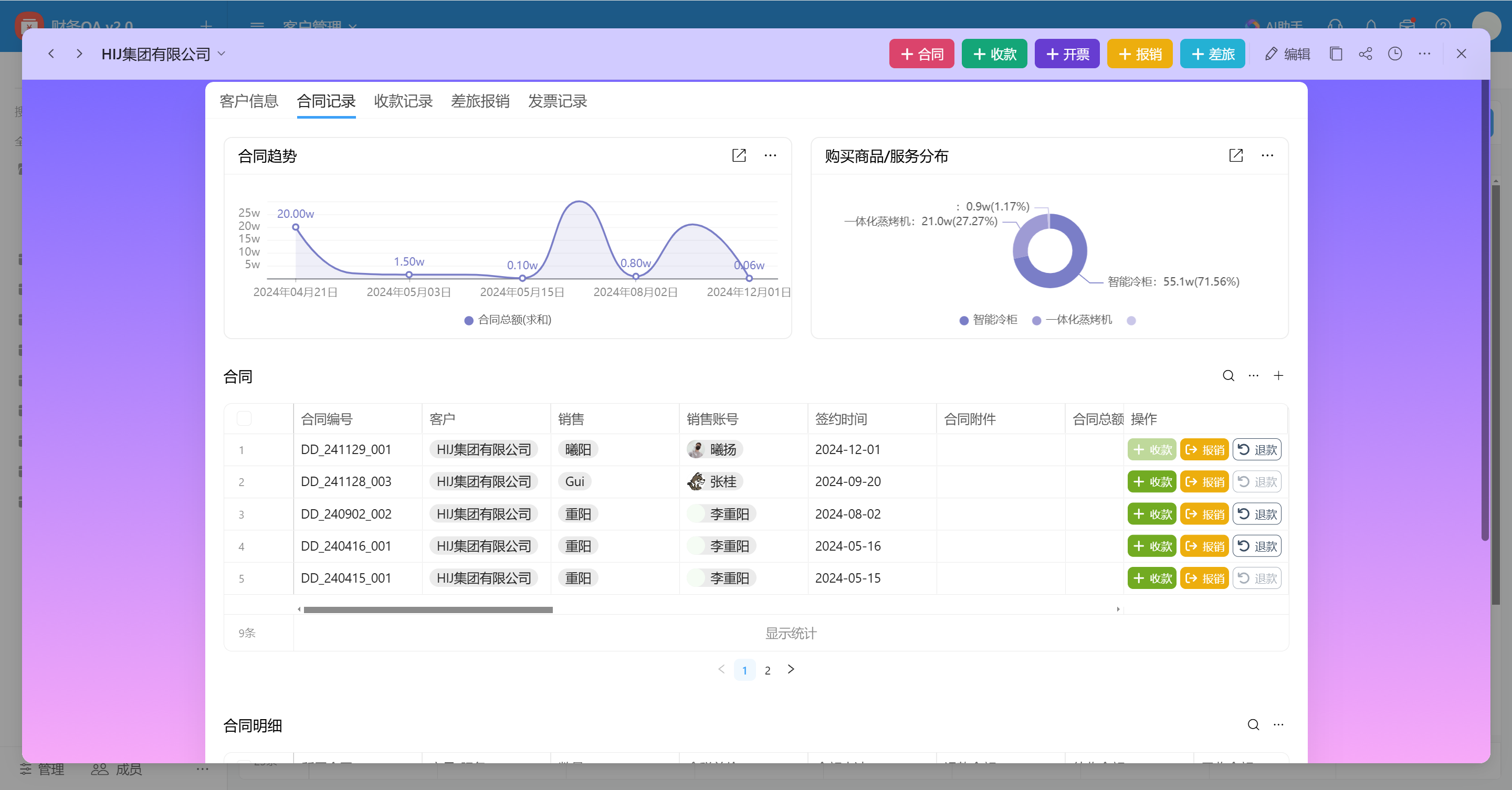The height and width of the screenshot is (790, 1512).
Task: Click the orange 报销 header button
Action: 1140,54
